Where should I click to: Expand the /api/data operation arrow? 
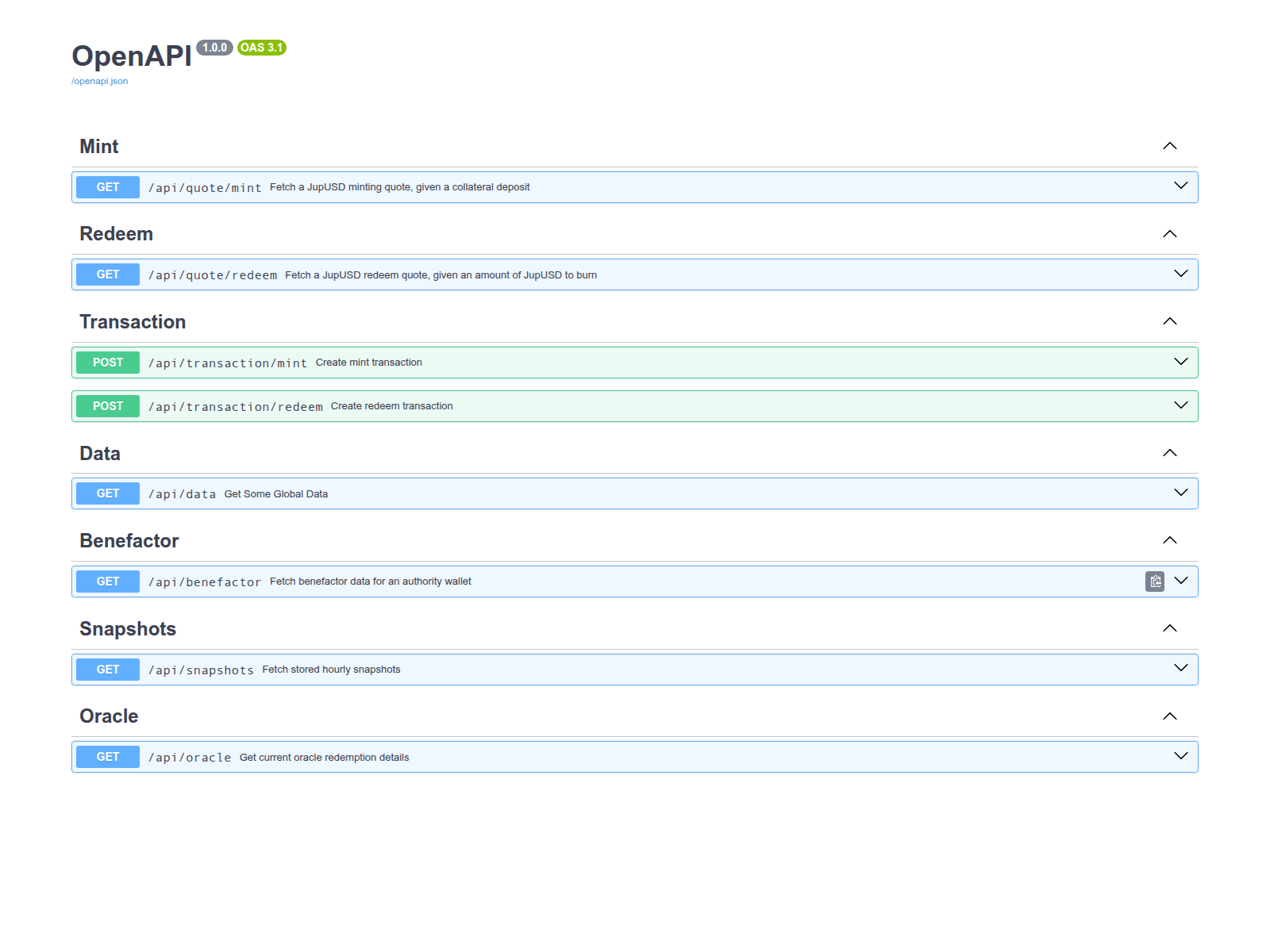coord(1181,493)
